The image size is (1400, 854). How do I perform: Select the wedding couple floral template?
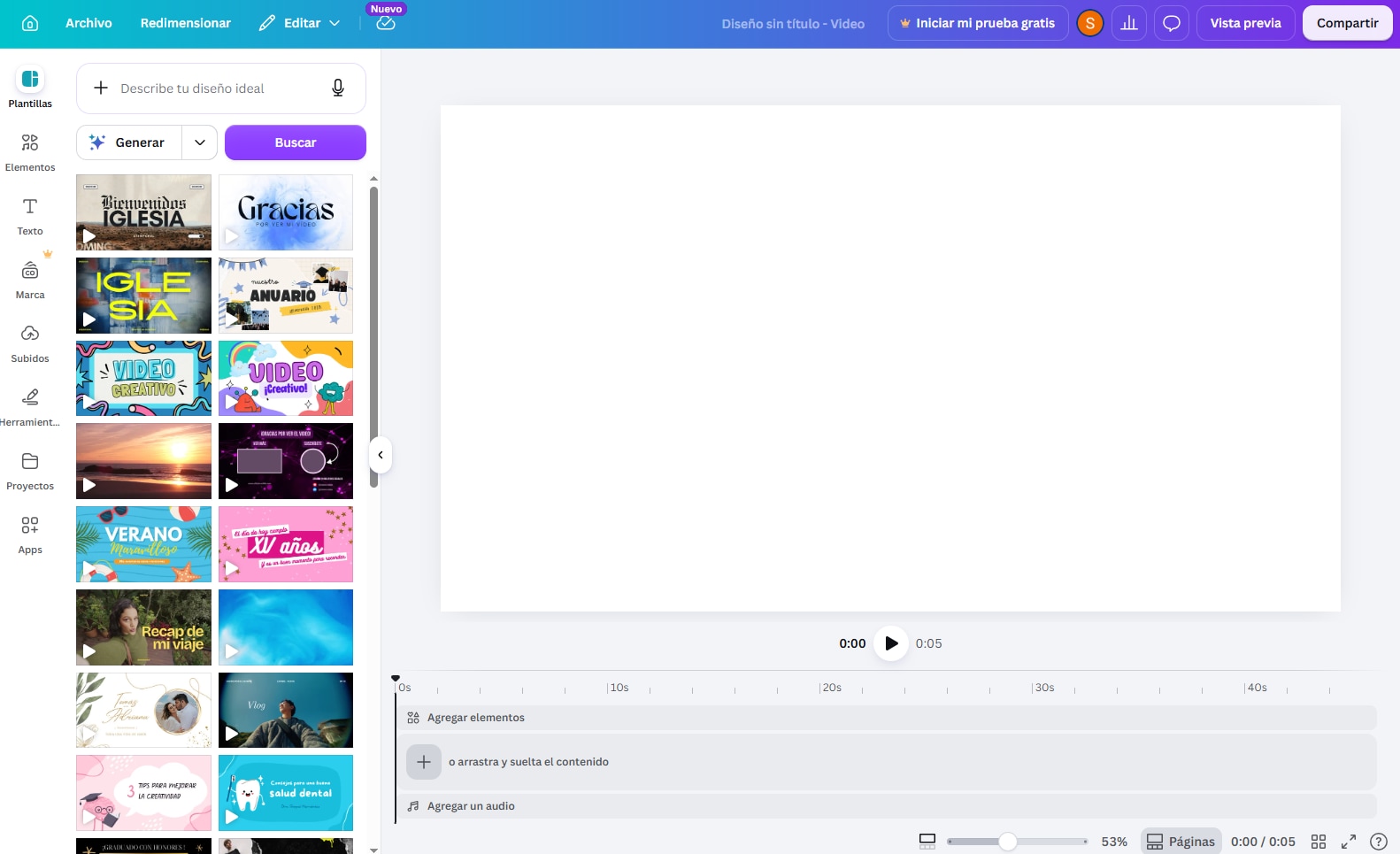[143, 710]
